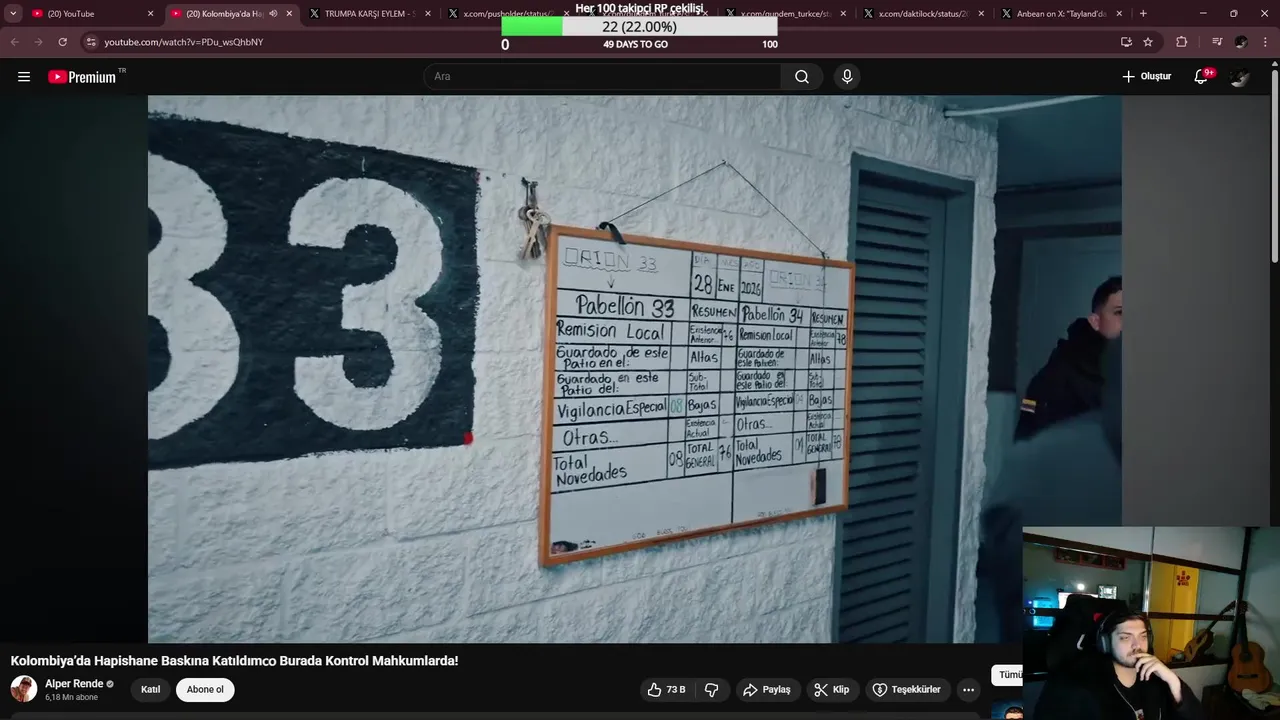
Task: Click the Abone ol subscribe button
Action: point(205,690)
